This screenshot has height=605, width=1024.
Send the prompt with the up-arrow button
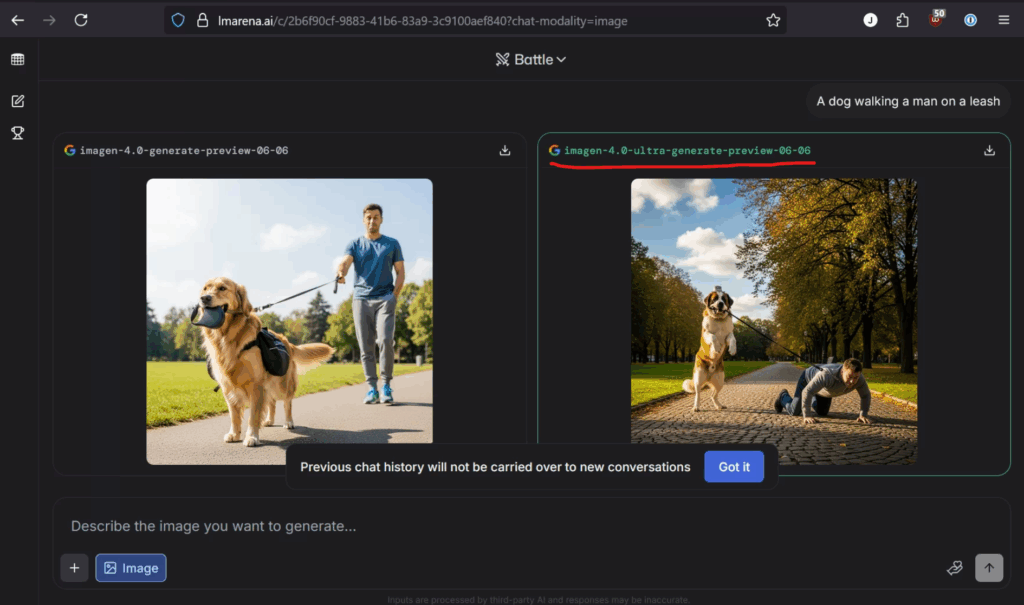[989, 567]
